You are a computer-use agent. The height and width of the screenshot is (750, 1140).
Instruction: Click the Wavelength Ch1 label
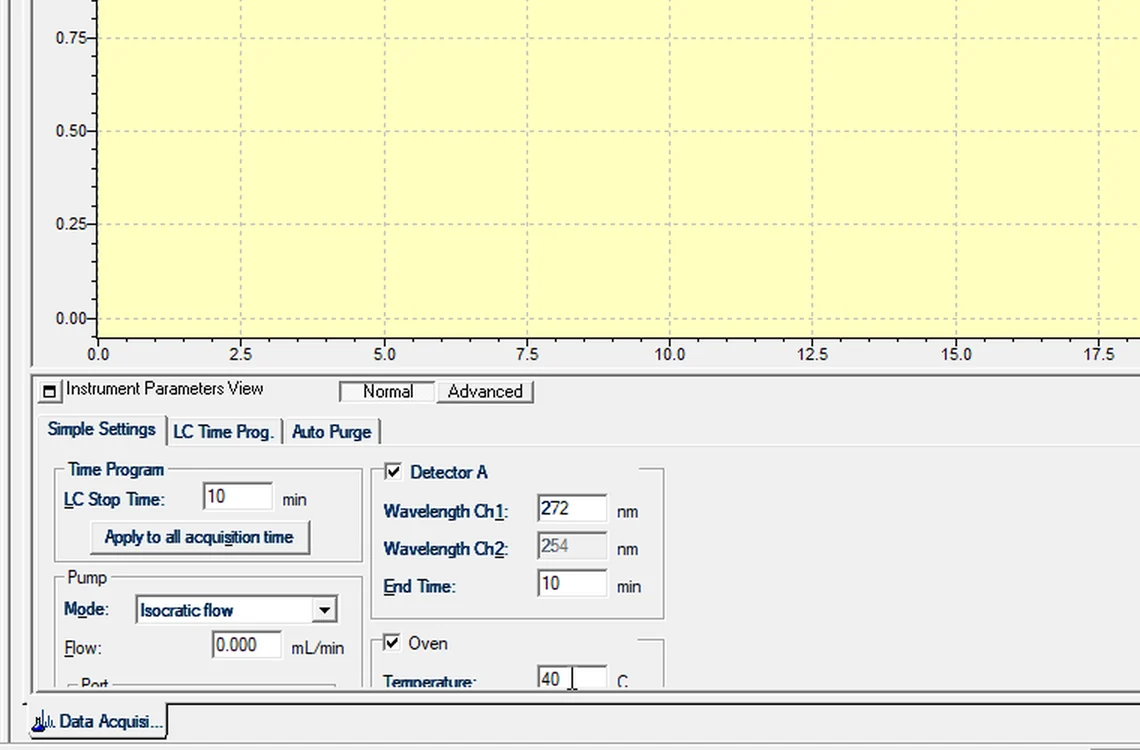tap(446, 512)
